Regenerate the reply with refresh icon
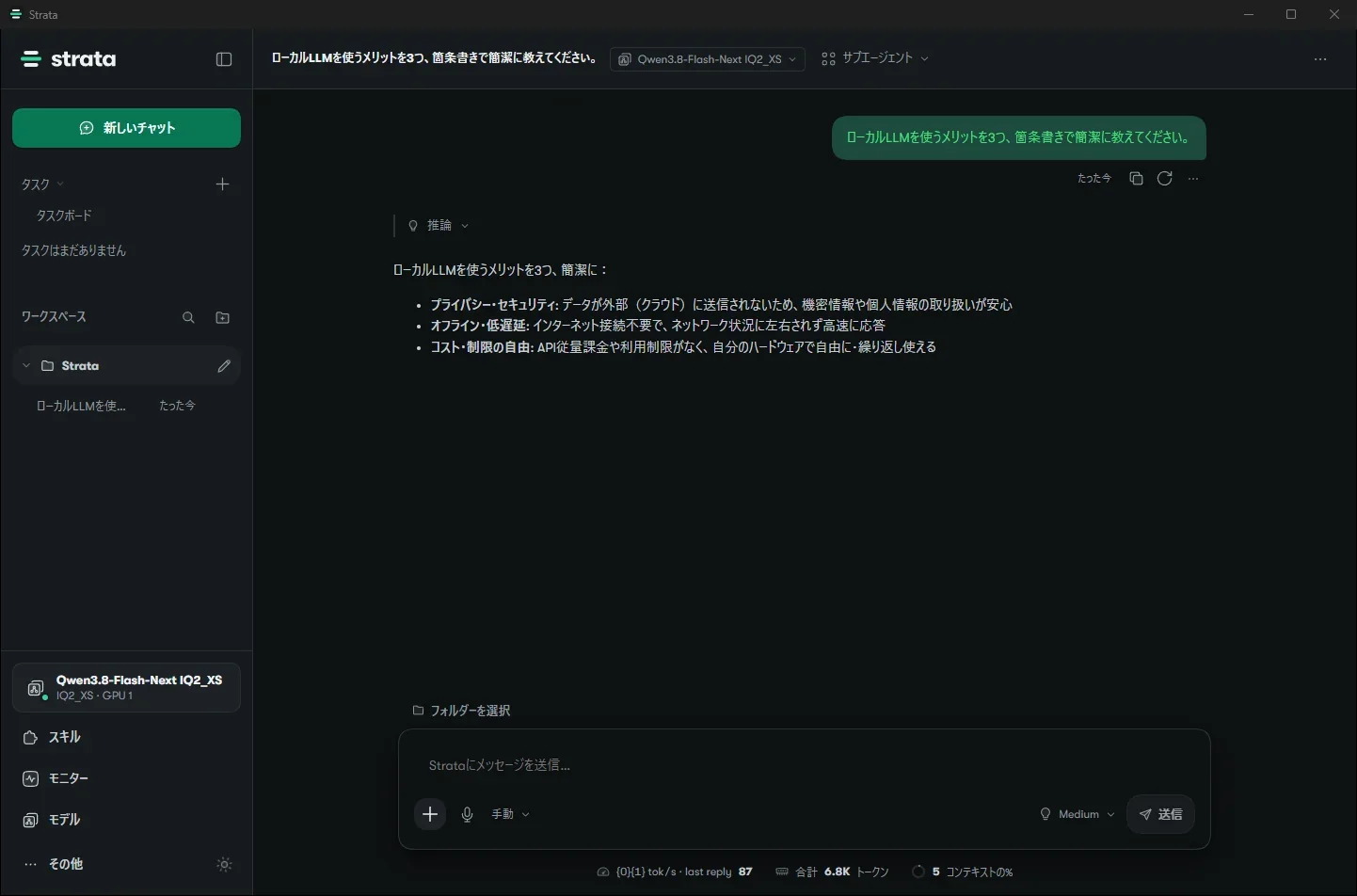The height and width of the screenshot is (896, 1357). pos(1165,179)
